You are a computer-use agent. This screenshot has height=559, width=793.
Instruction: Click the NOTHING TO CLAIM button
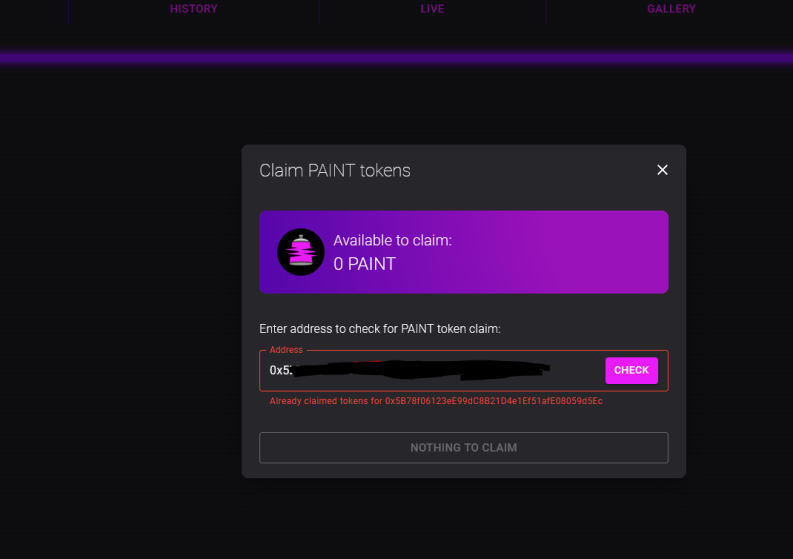(x=463, y=448)
